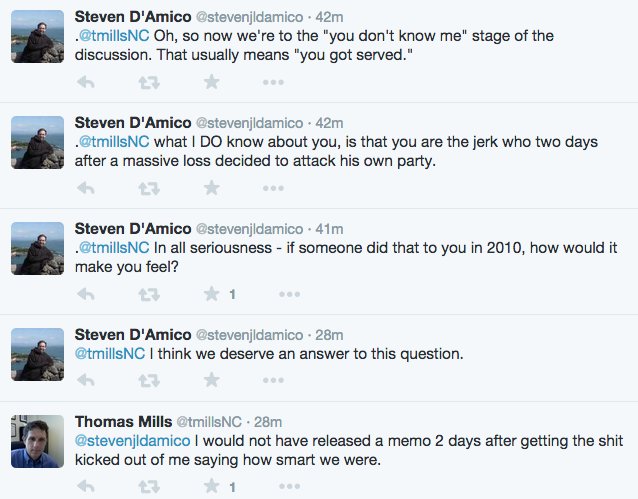Viewport: 638px width, 499px height.
Task: Reply to the "attack his own party" tweet
Action: coord(86,188)
